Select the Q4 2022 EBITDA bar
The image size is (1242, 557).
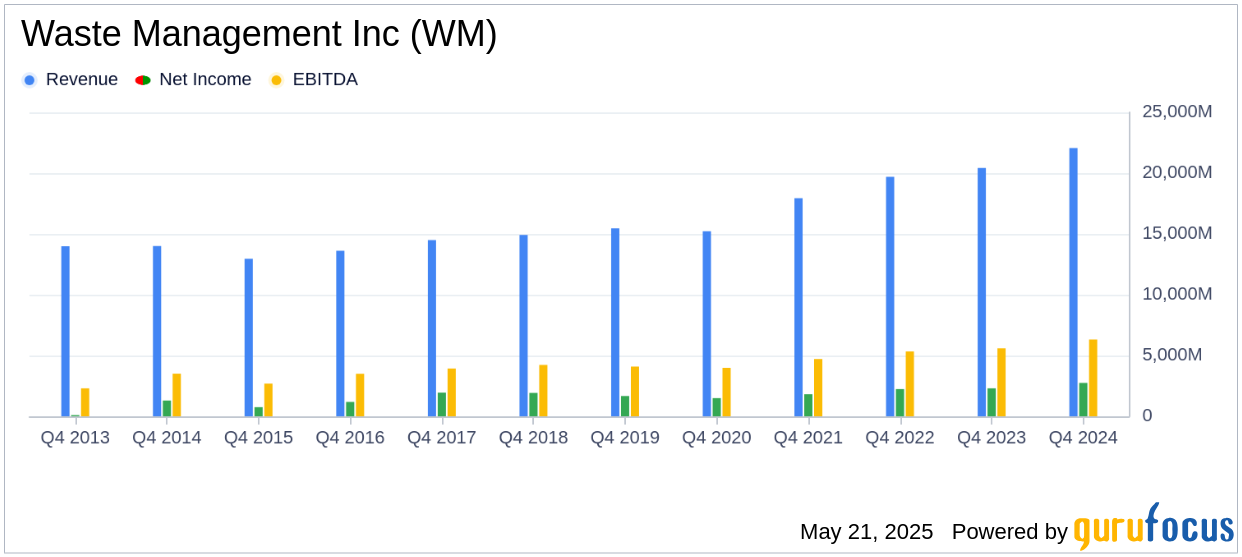tap(910, 384)
